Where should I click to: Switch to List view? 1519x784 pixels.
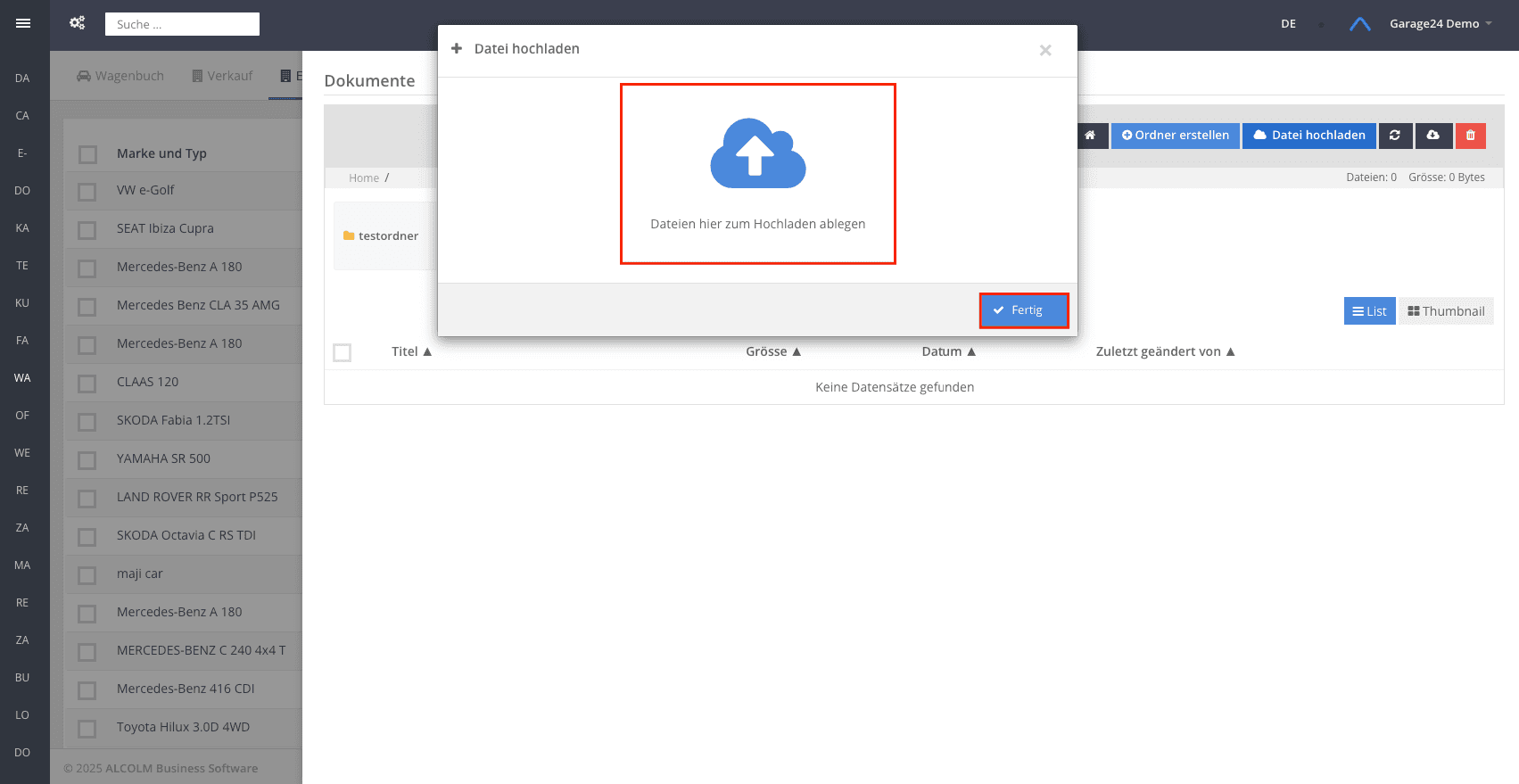tap(1370, 311)
